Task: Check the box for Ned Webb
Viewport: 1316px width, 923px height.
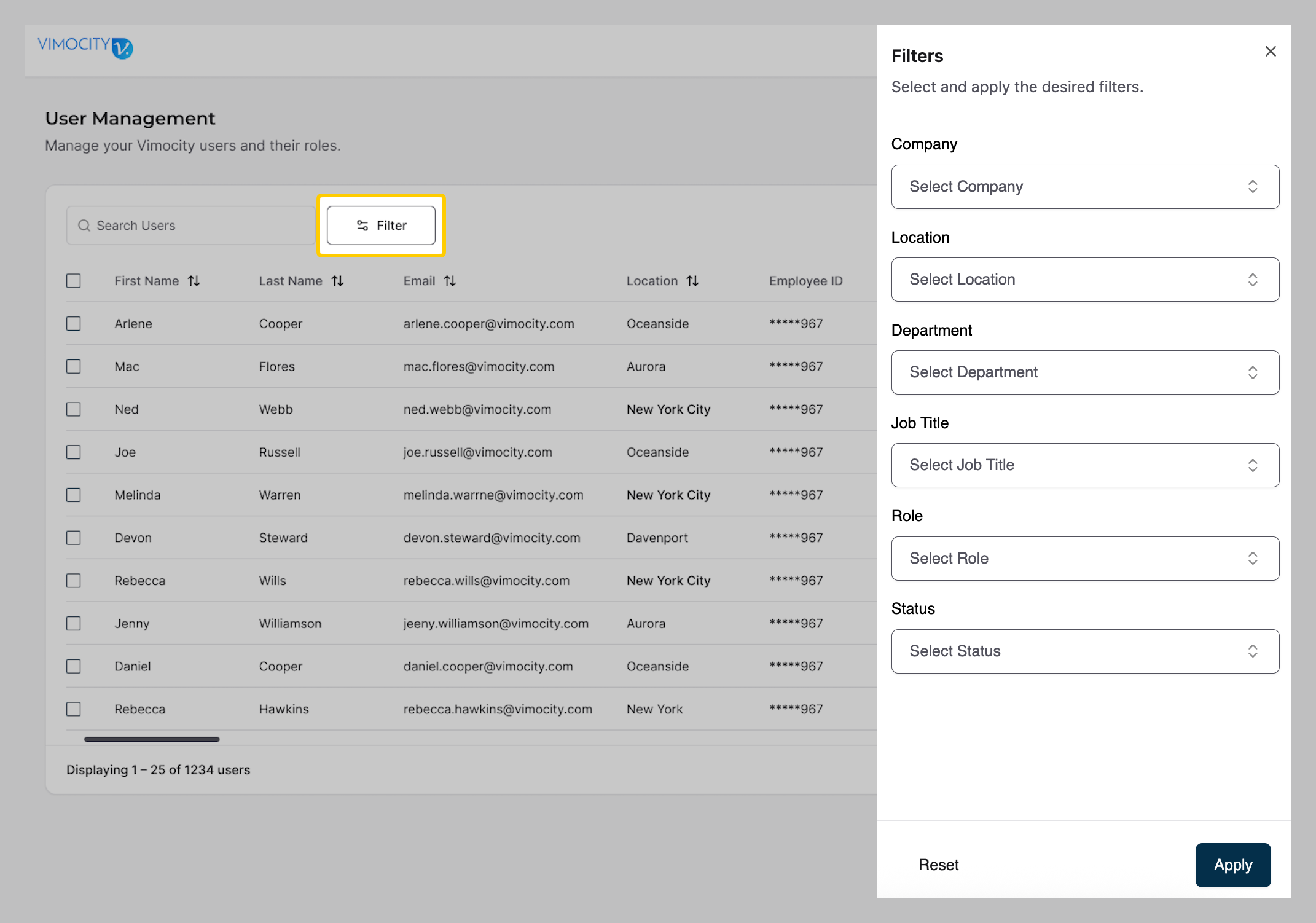Action: pos(74,409)
